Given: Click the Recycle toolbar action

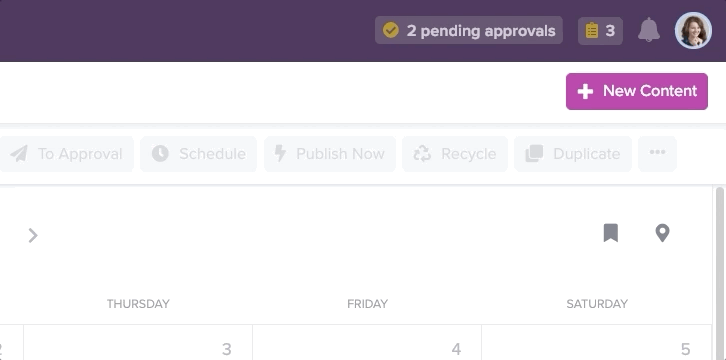Looking at the screenshot, I should coord(455,154).
